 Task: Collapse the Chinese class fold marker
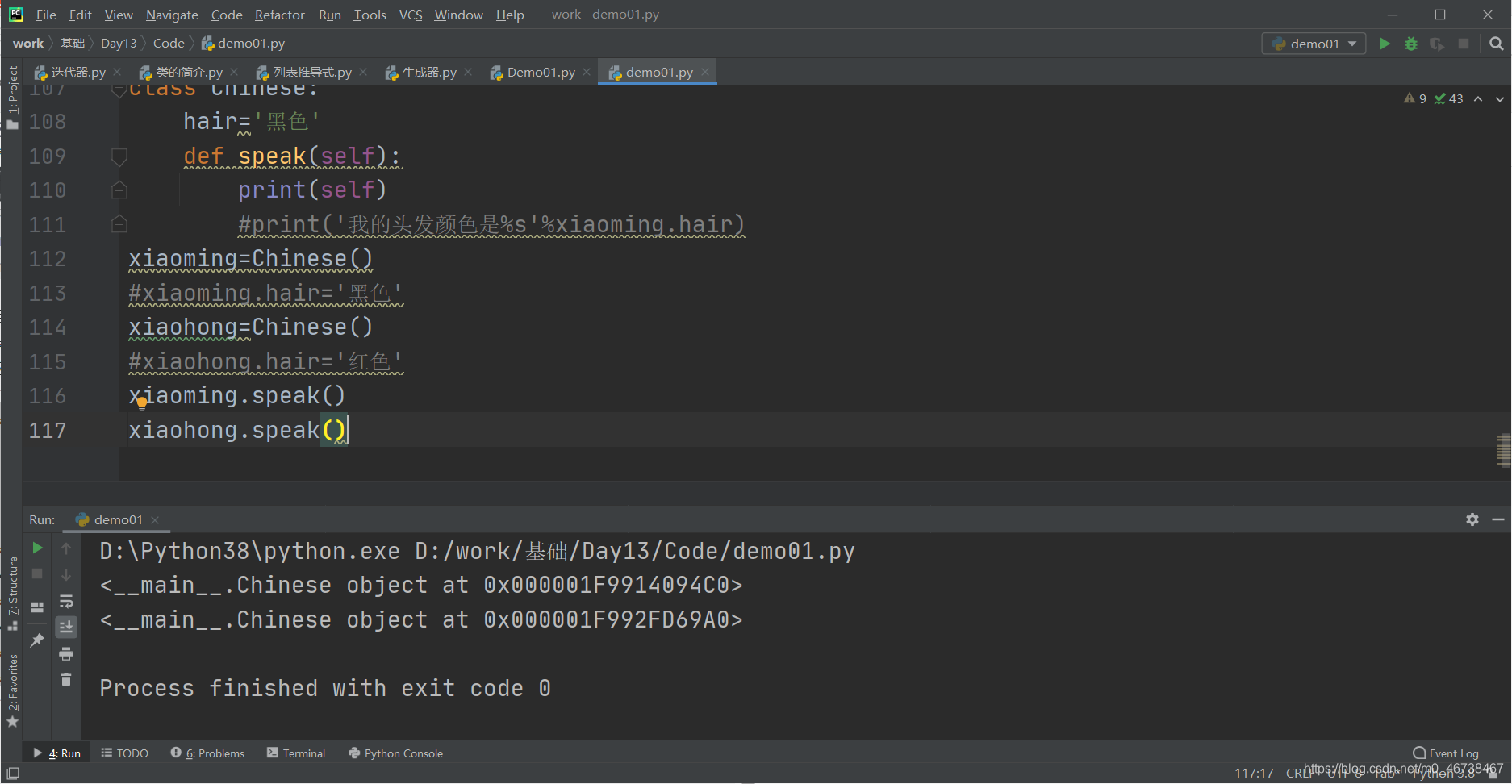(x=119, y=90)
